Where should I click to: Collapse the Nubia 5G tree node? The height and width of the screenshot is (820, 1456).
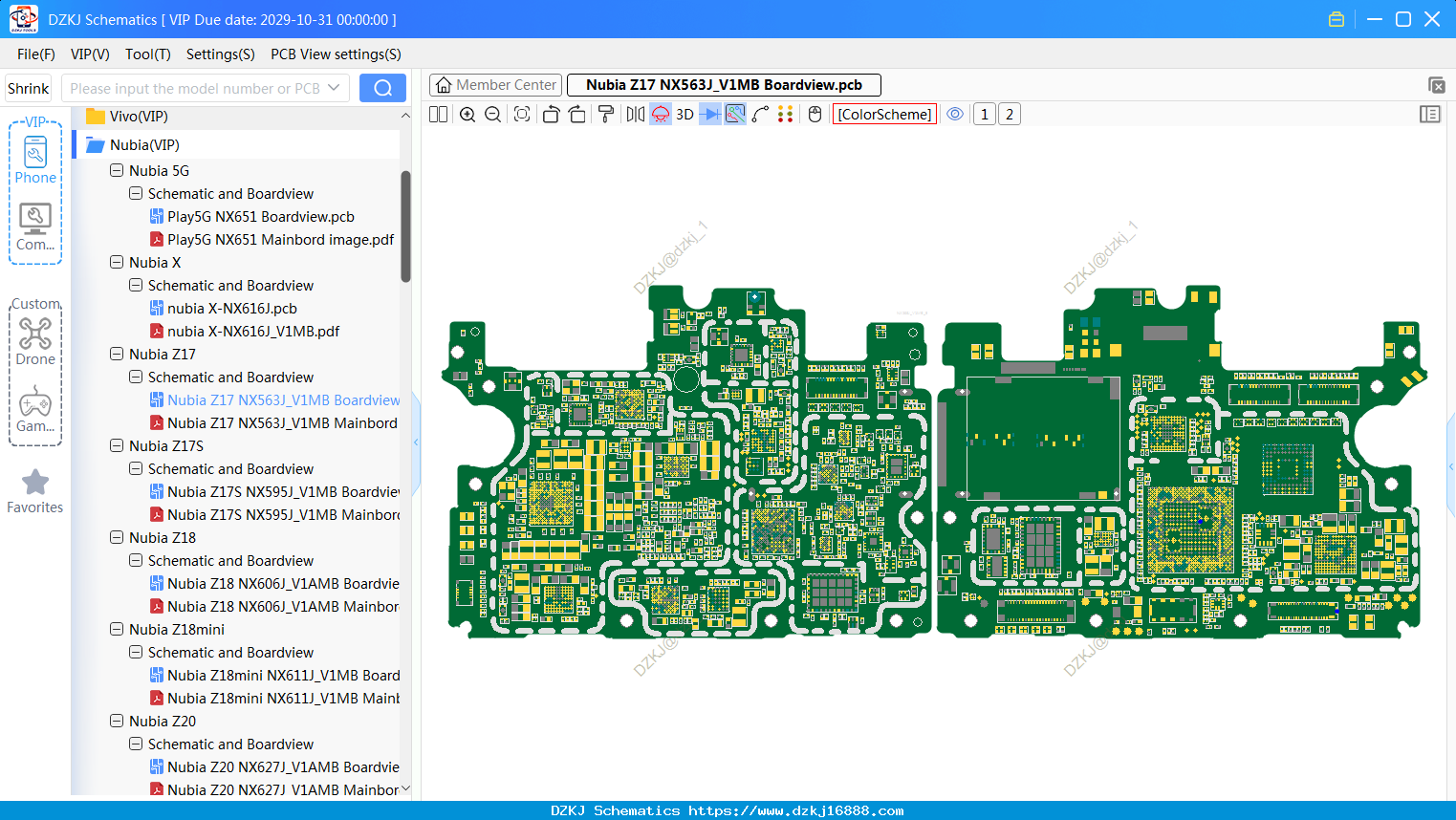click(x=117, y=170)
